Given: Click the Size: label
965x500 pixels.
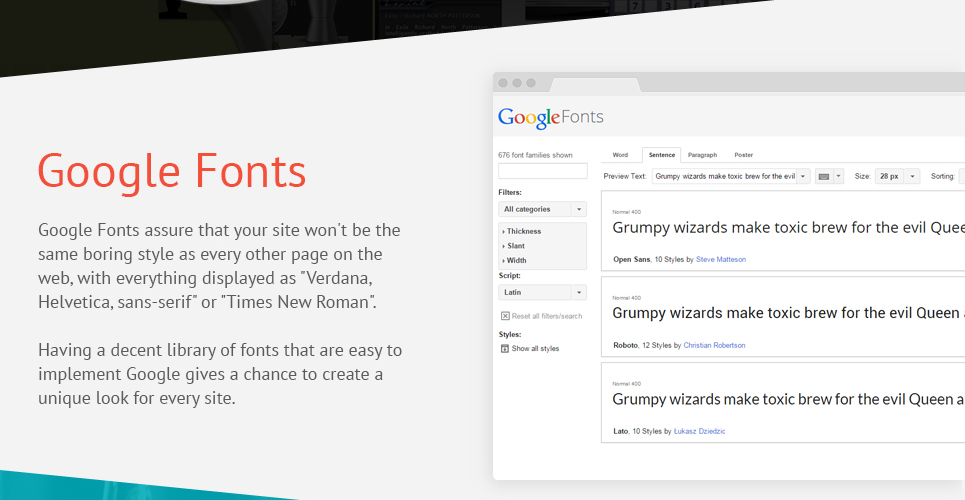Looking at the screenshot, I should tap(862, 177).
